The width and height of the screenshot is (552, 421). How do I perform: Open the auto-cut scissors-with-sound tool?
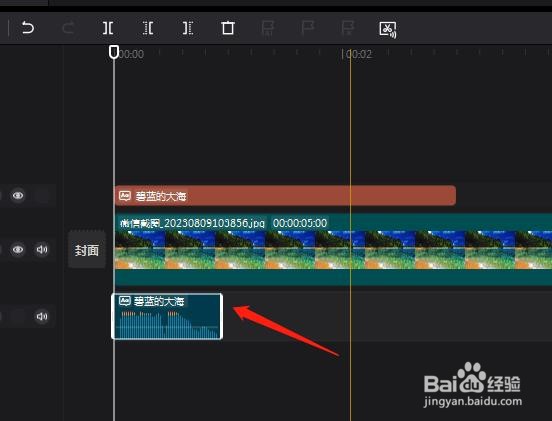388,29
